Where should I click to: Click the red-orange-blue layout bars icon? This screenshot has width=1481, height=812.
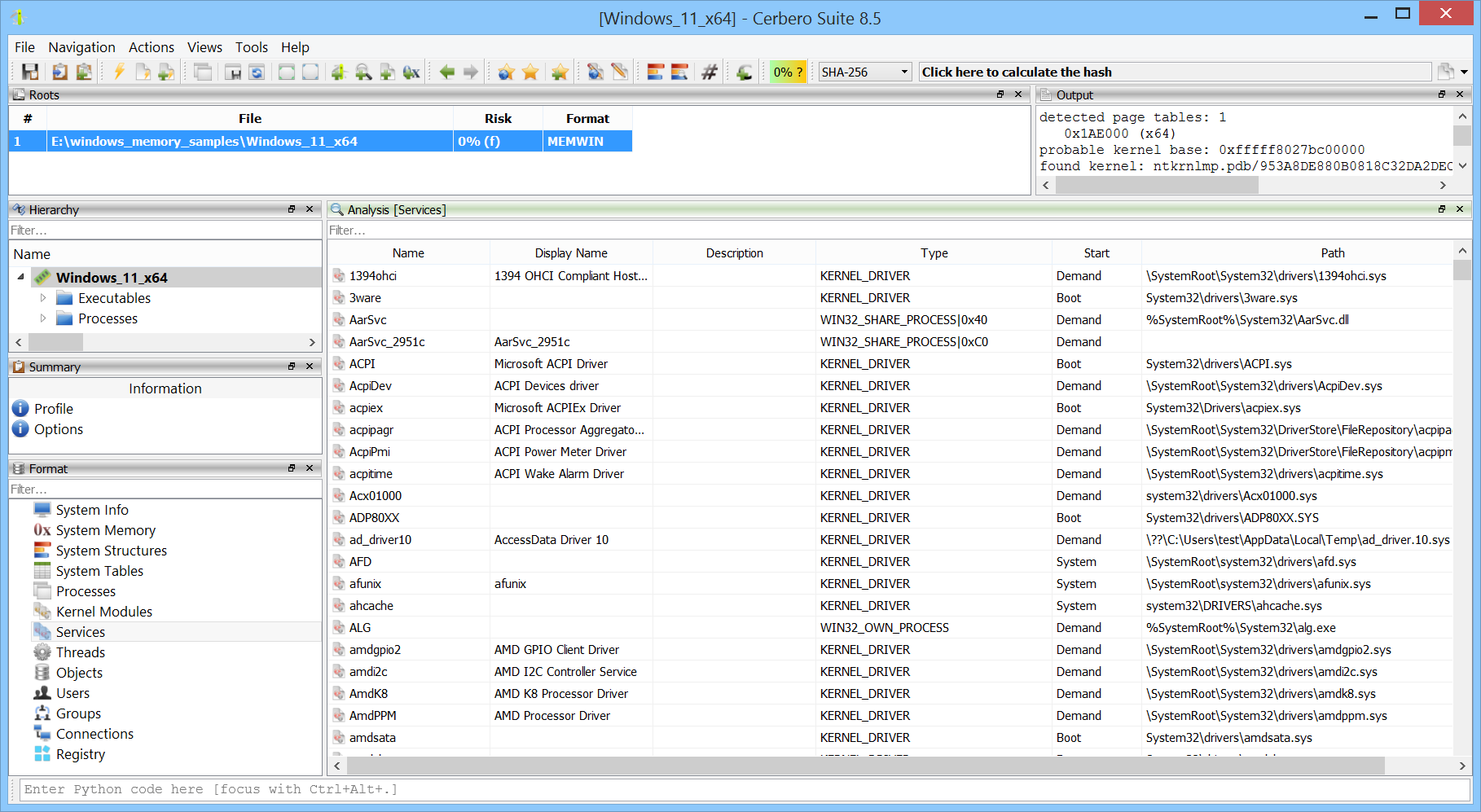(x=656, y=72)
